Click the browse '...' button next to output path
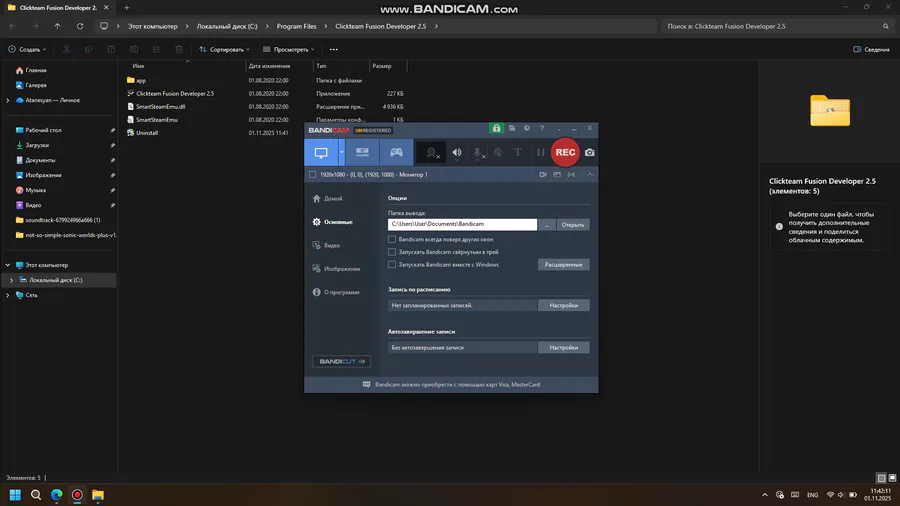900x506 pixels. pyautogui.click(x=546, y=224)
